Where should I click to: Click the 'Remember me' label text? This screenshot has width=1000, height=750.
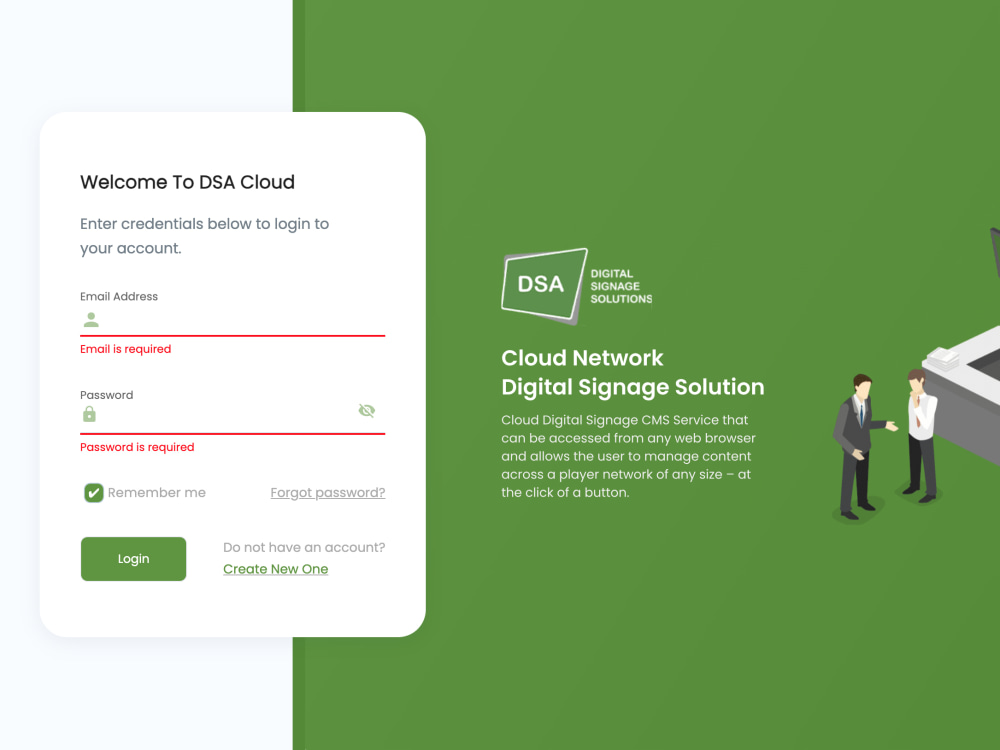157,492
